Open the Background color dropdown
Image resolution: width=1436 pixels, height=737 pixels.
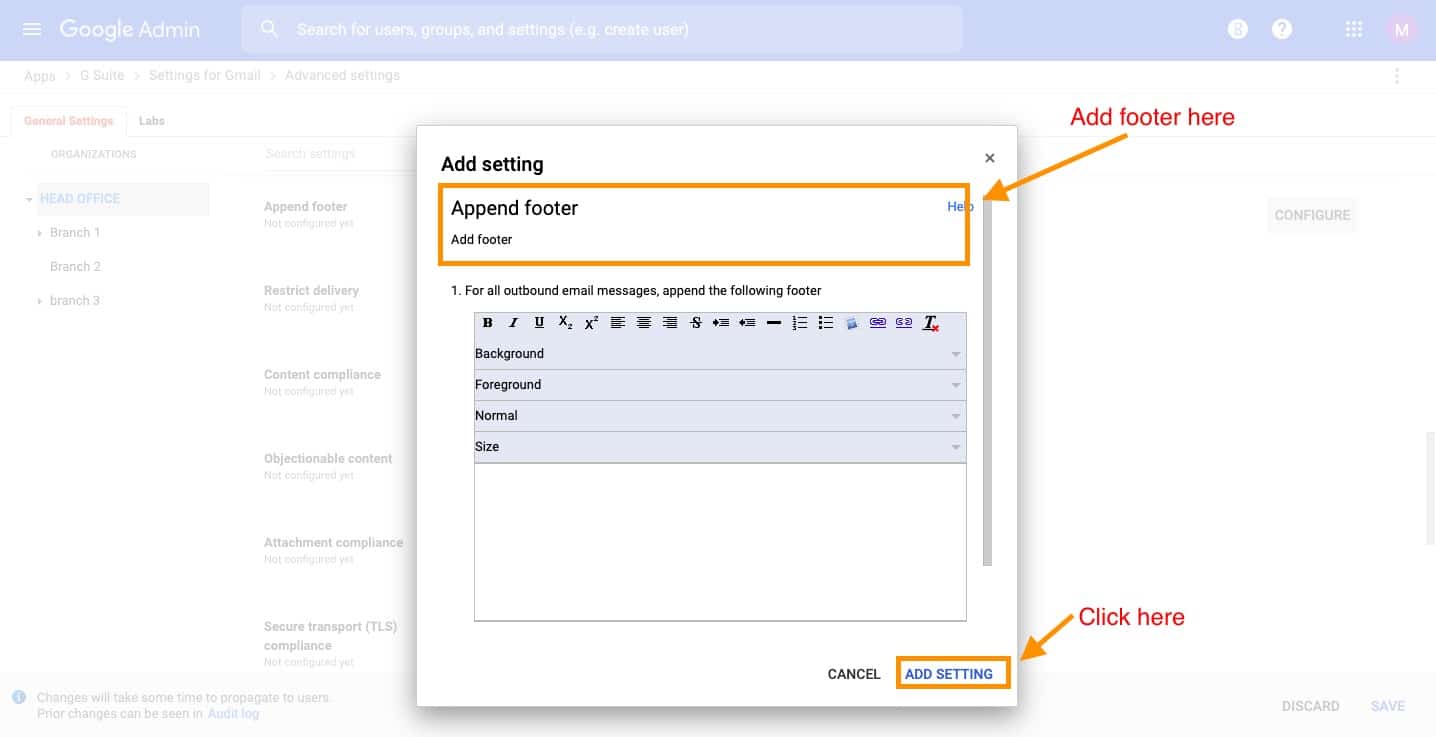pos(719,354)
